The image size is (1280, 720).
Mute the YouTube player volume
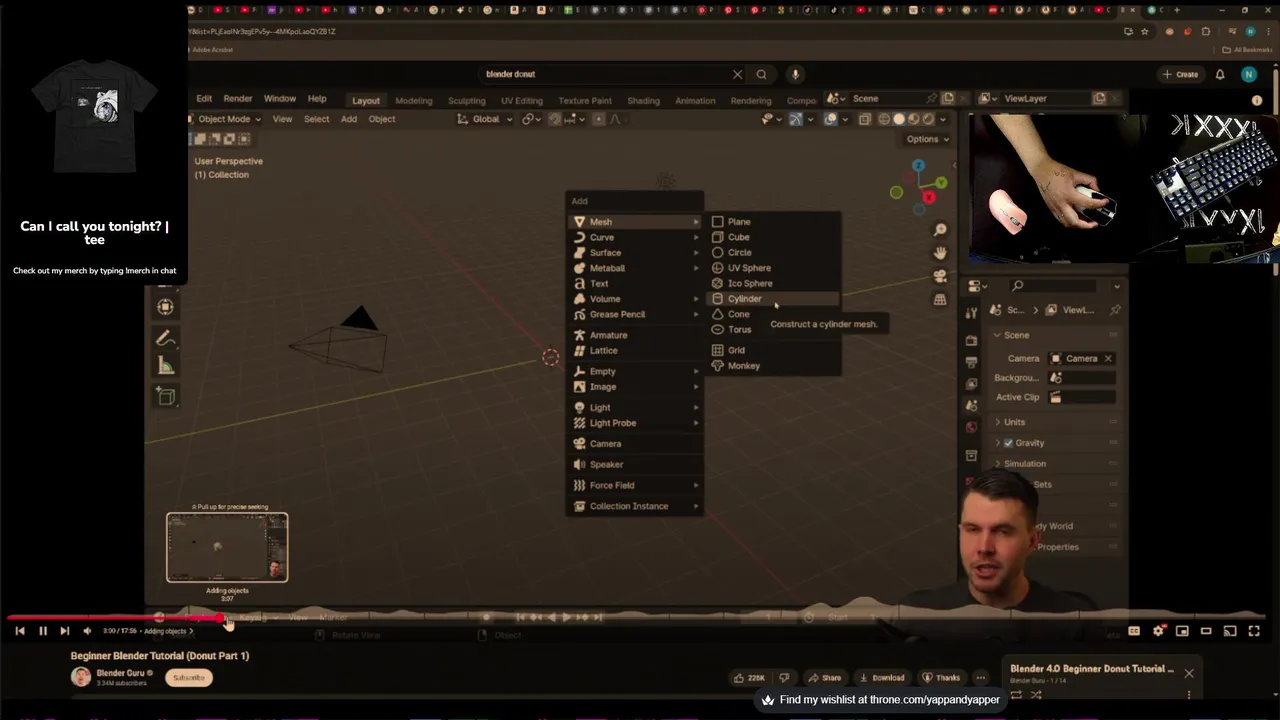pos(87,631)
